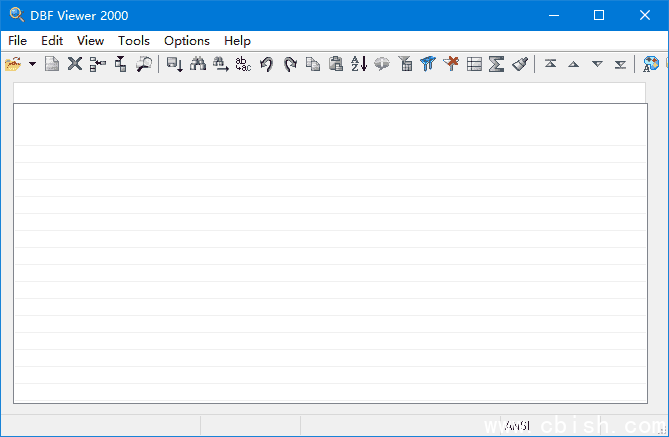Open the Help menu
Image resolution: width=669 pixels, height=437 pixels.
click(237, 41)
